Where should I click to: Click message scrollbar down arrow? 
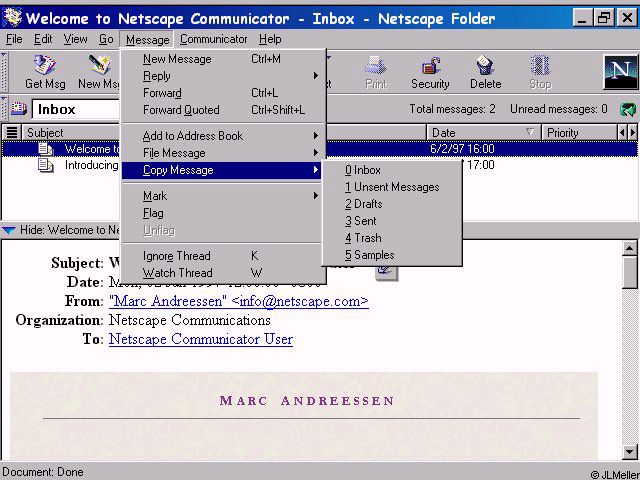point(629,451)
